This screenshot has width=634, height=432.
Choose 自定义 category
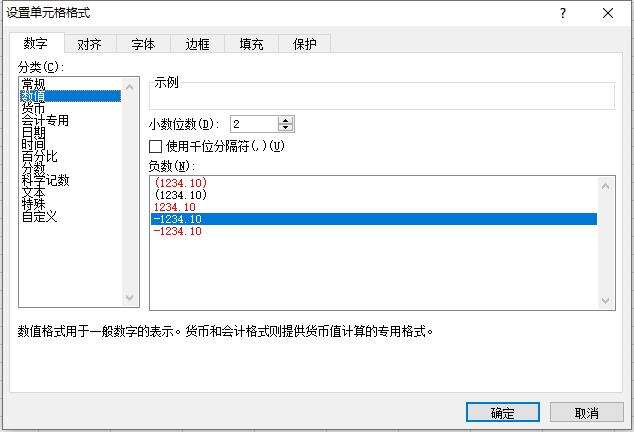[x=39, y=217]
